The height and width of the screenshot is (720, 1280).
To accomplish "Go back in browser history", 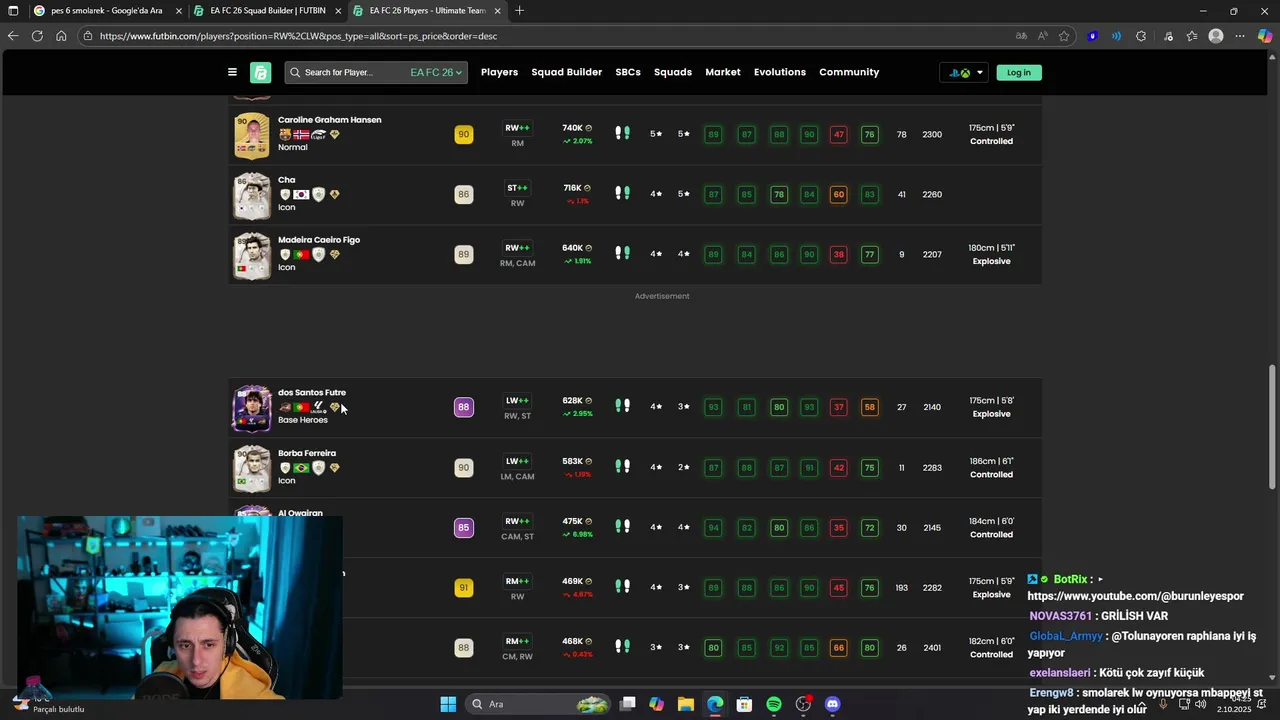I will coord(13,36).
